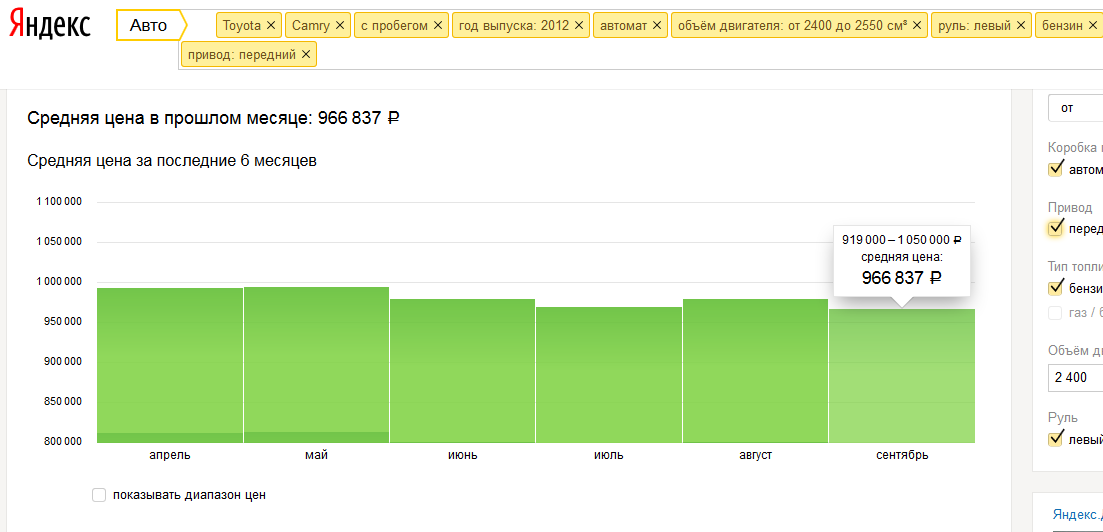Select the "июль" price bar
Image resolution: width=1103 pixels, height=532 pixels.
coord(609,375)
